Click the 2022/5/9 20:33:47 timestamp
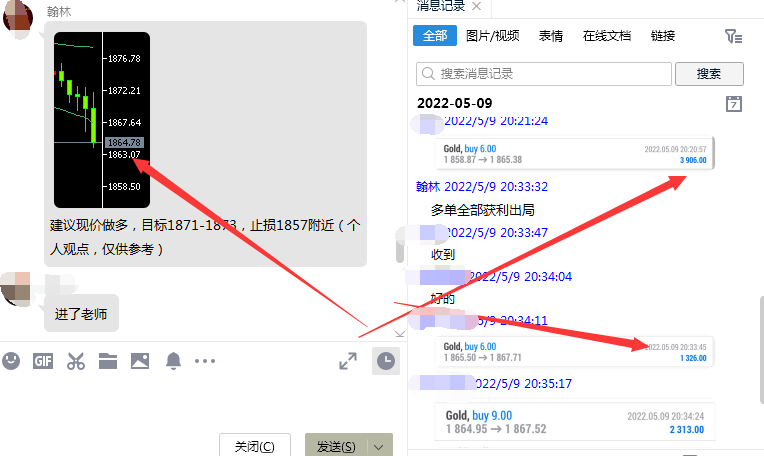764x456 pixels. (496, 233)
